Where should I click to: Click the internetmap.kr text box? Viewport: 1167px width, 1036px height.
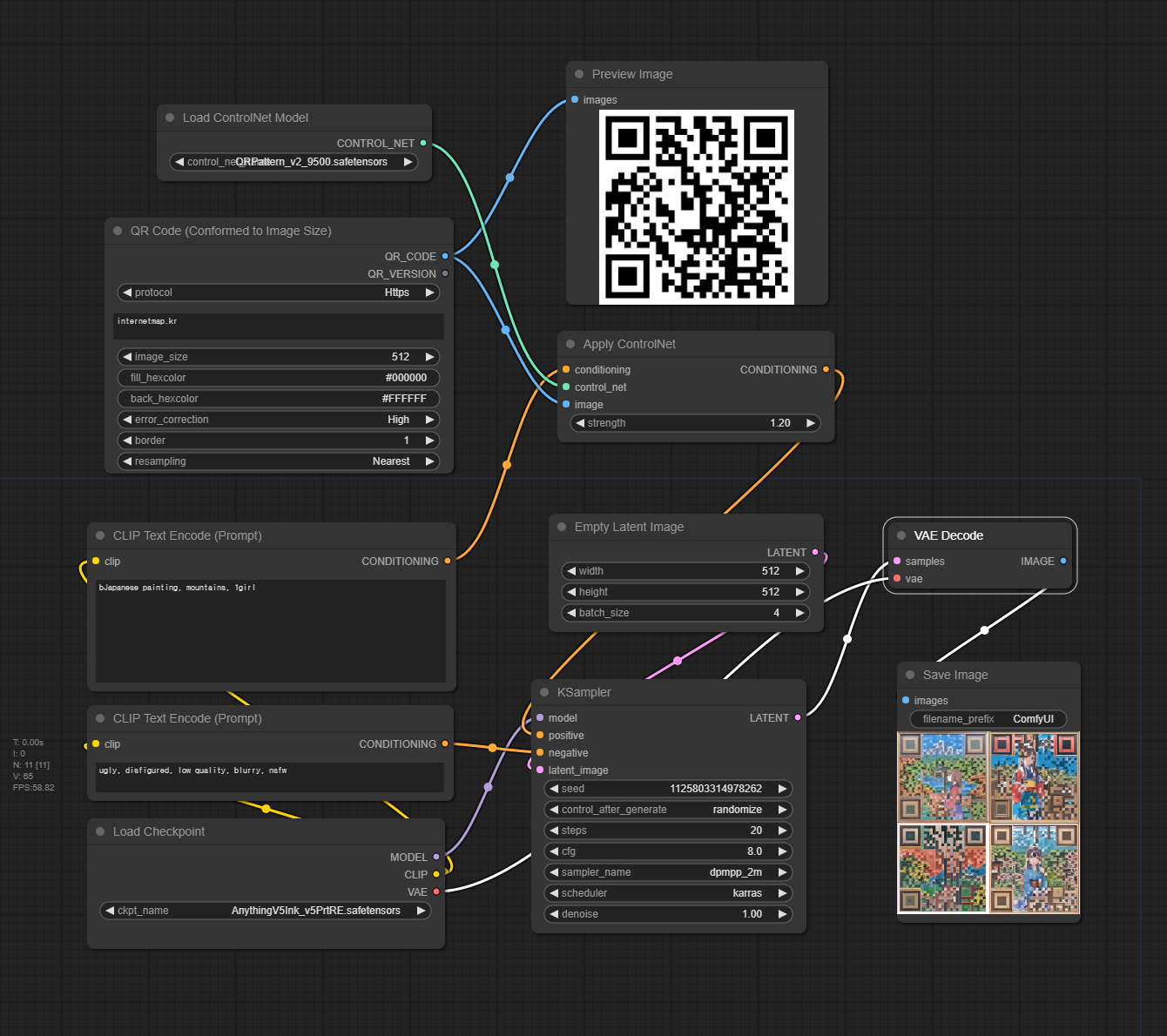pos(279,326)
